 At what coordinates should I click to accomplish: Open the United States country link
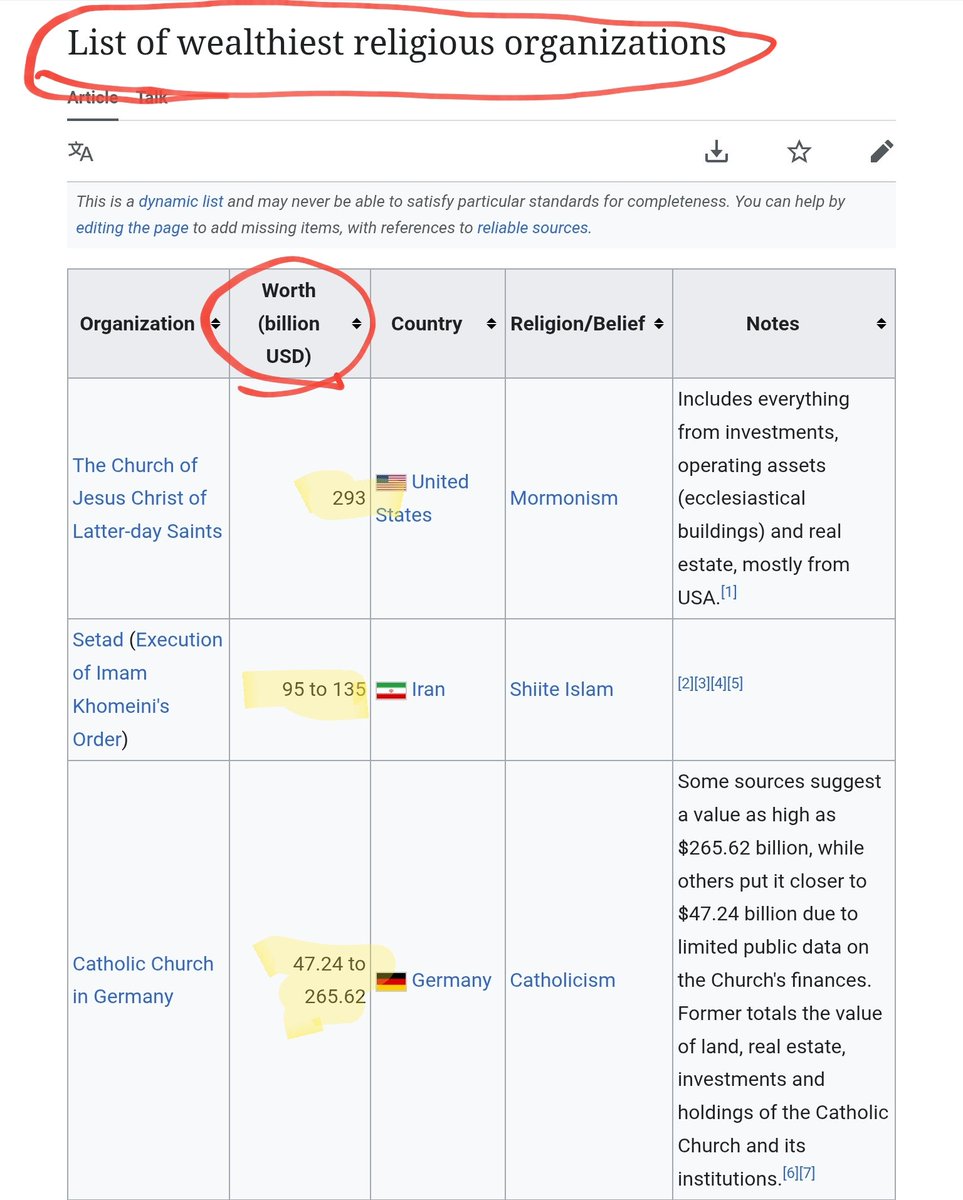(x=422, y=498)
